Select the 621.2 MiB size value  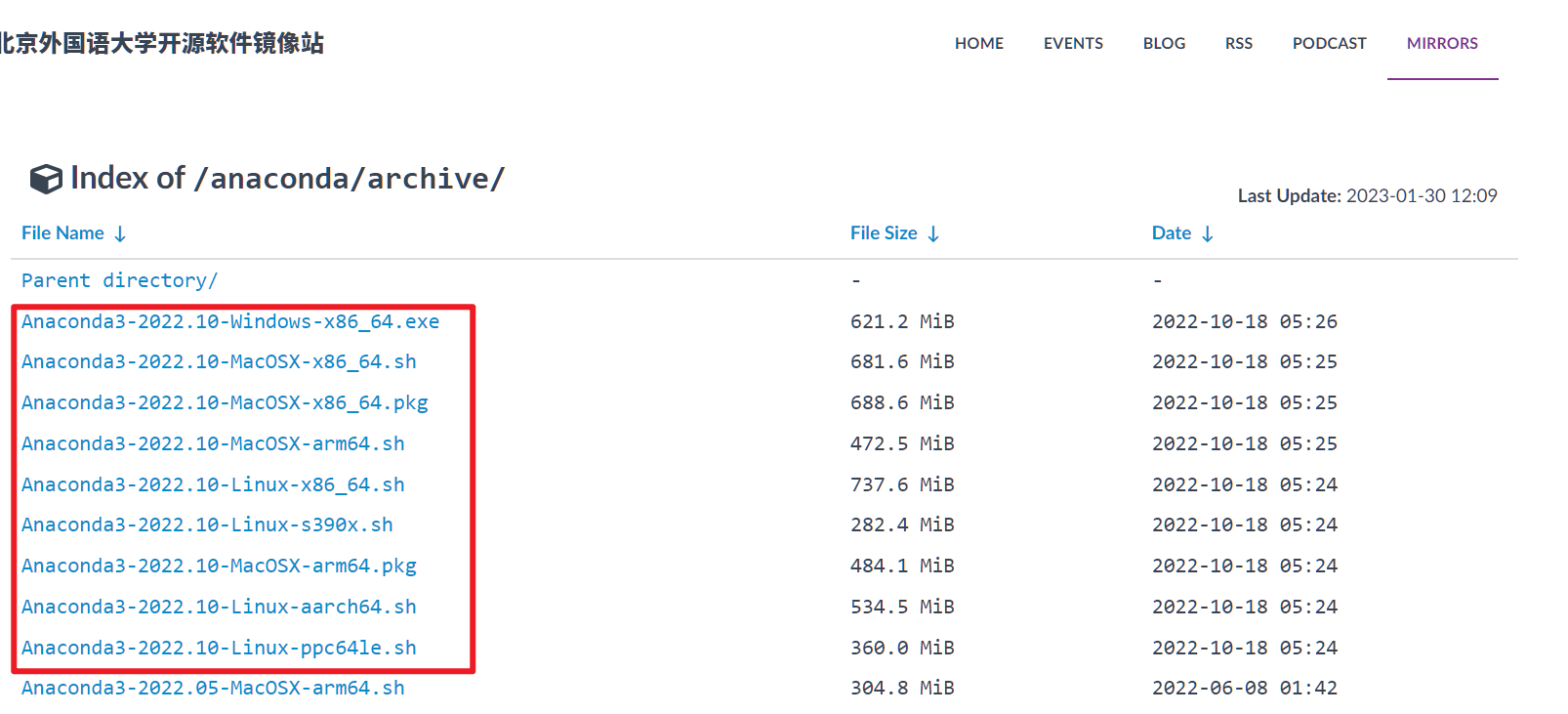coord(902,321)
